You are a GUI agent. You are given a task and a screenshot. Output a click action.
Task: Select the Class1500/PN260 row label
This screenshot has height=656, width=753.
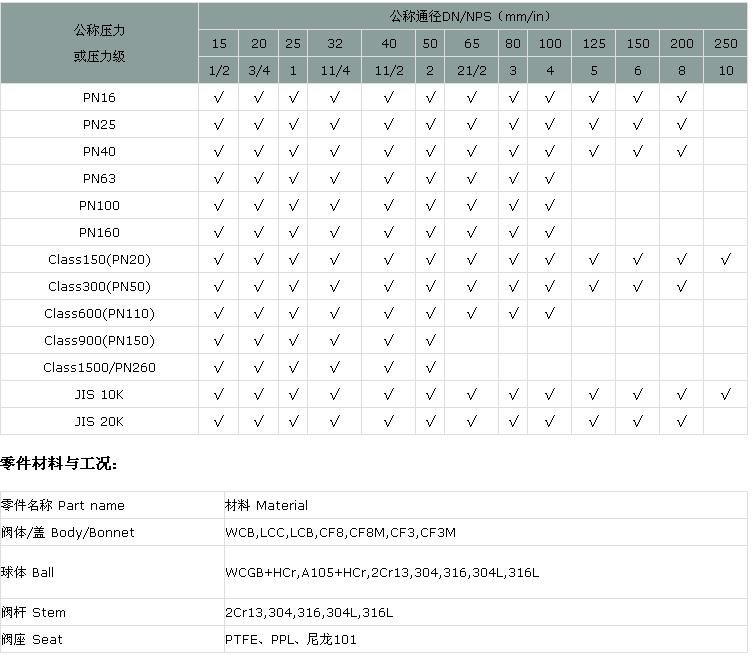[x=99, y=368]
